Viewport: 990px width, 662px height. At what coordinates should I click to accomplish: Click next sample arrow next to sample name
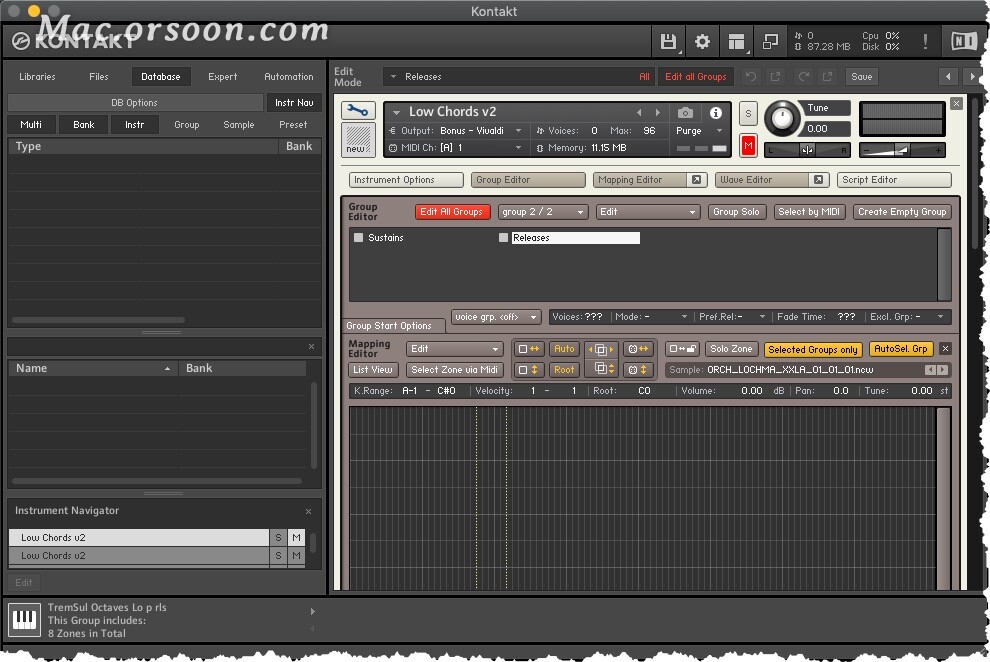tap(943, 370)
